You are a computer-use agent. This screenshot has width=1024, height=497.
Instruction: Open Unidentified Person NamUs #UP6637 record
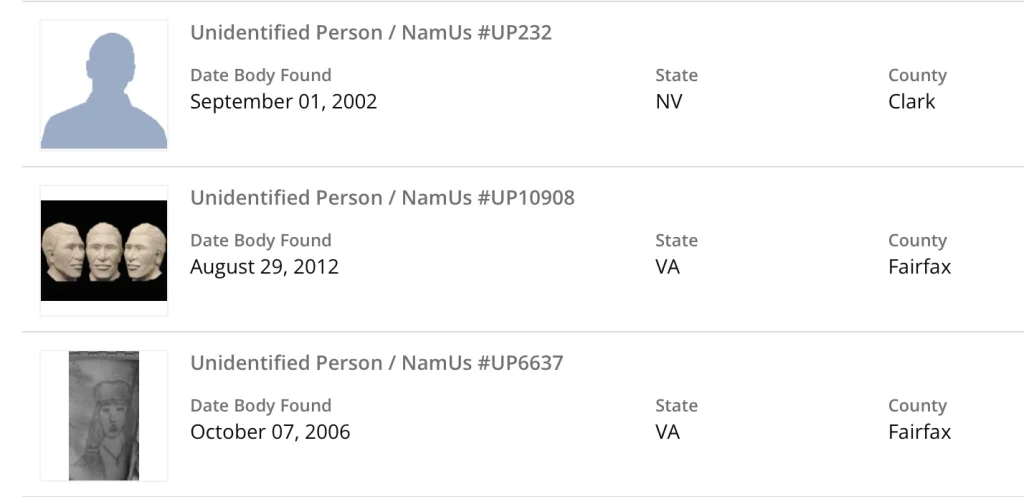click(x=377, y=363)
